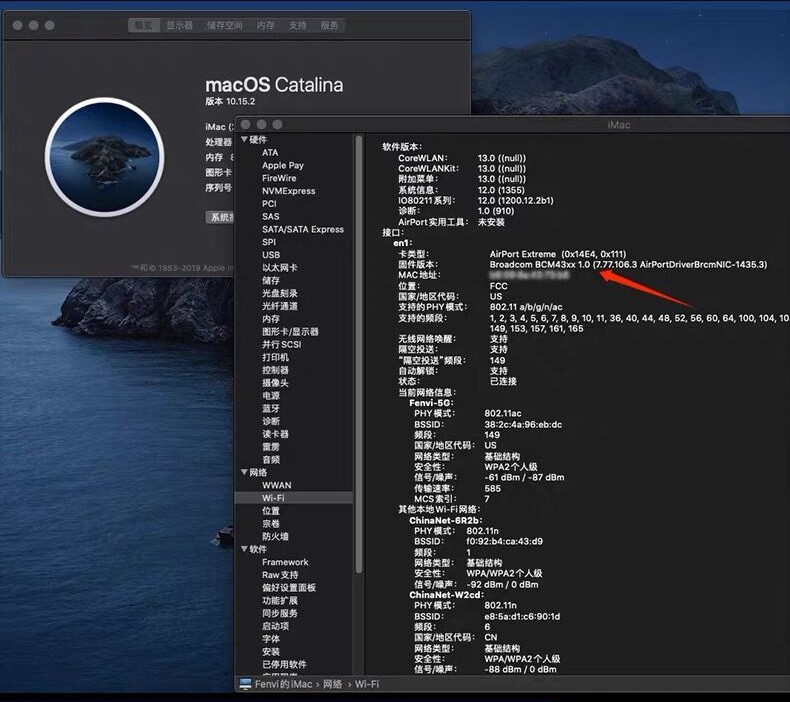790x702 pixels.
Task: Select 雷雳 in the sidebar
Action: click(271, 446)
